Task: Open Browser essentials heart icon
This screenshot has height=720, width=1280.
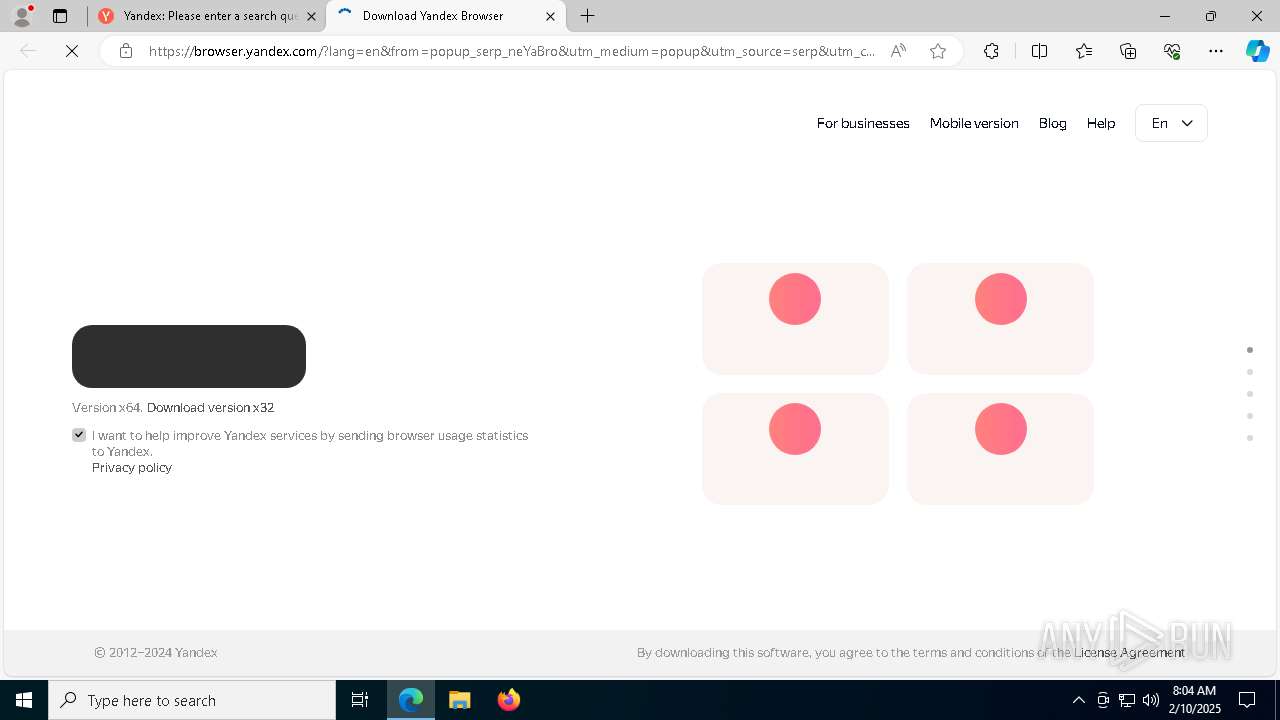Action: click(1172, 51)
